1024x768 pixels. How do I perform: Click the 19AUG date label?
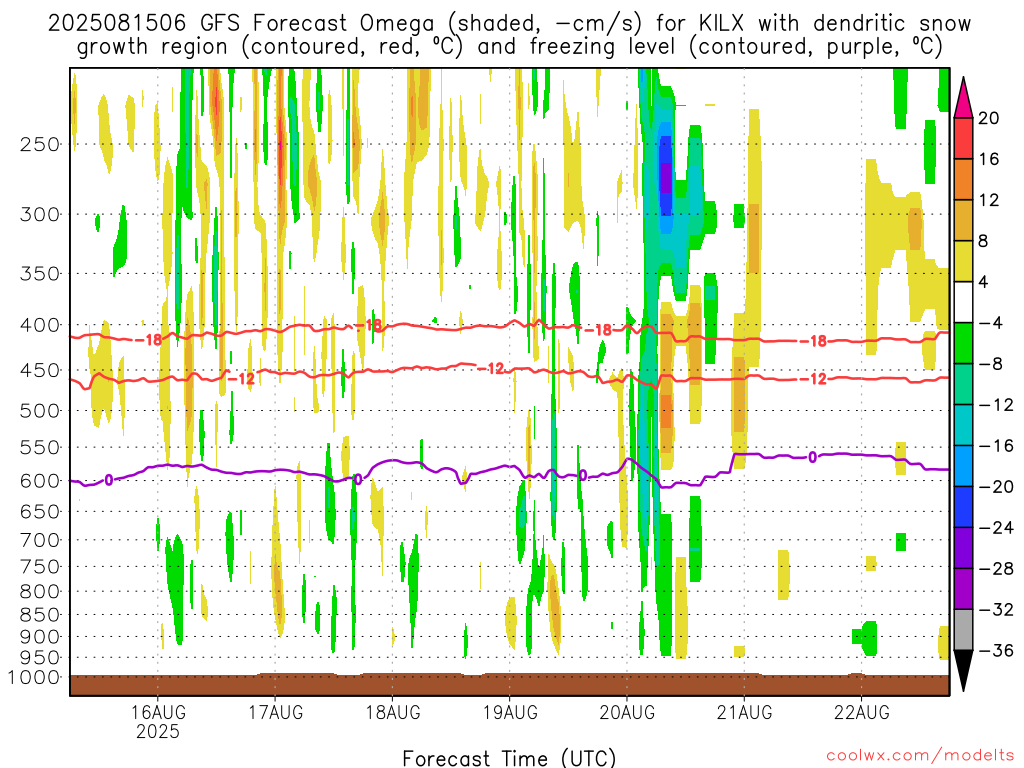[510, 712]
